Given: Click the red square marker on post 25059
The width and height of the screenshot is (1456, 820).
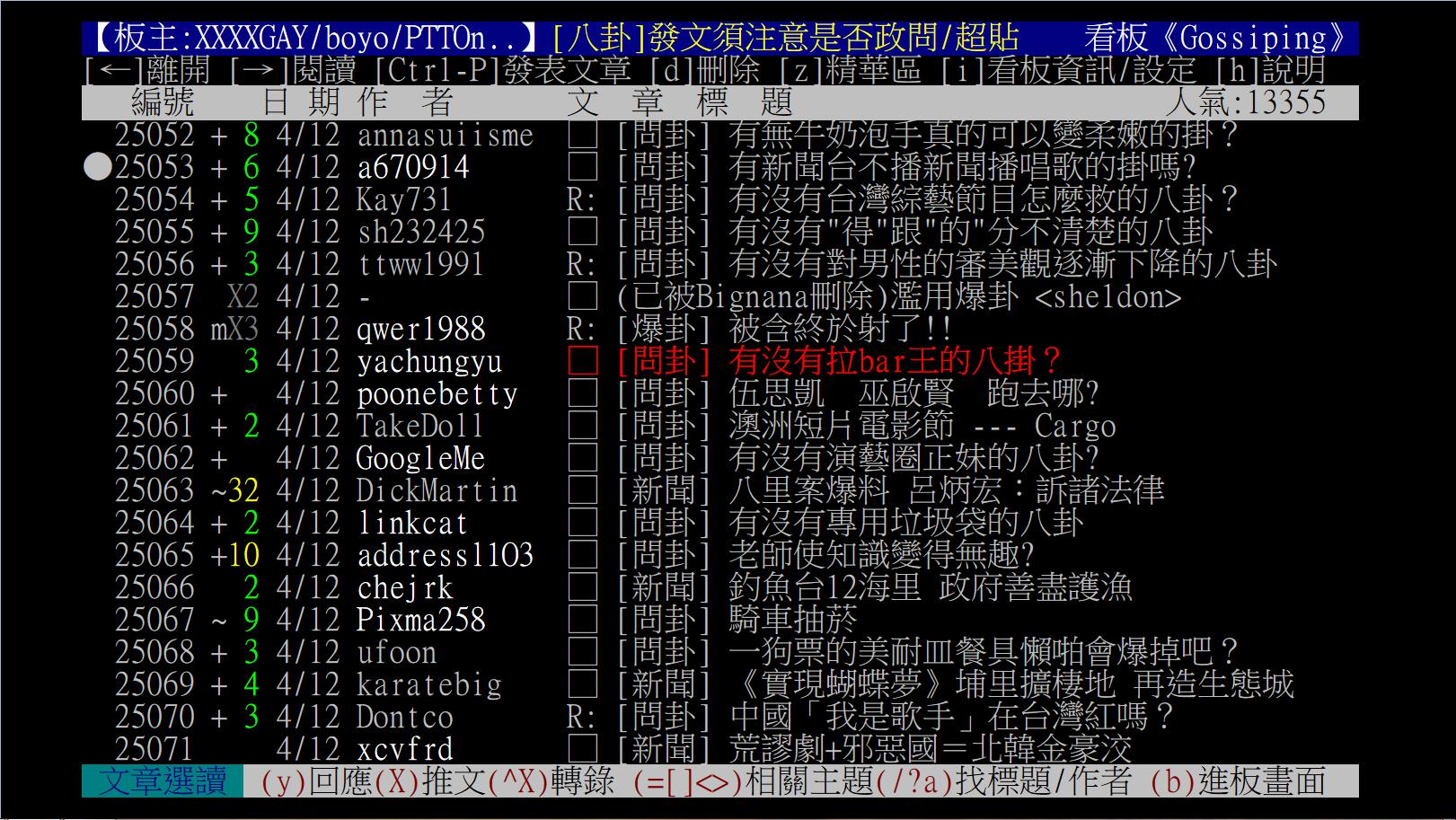Looking at the screenshot, I should [x=582, y=361].
